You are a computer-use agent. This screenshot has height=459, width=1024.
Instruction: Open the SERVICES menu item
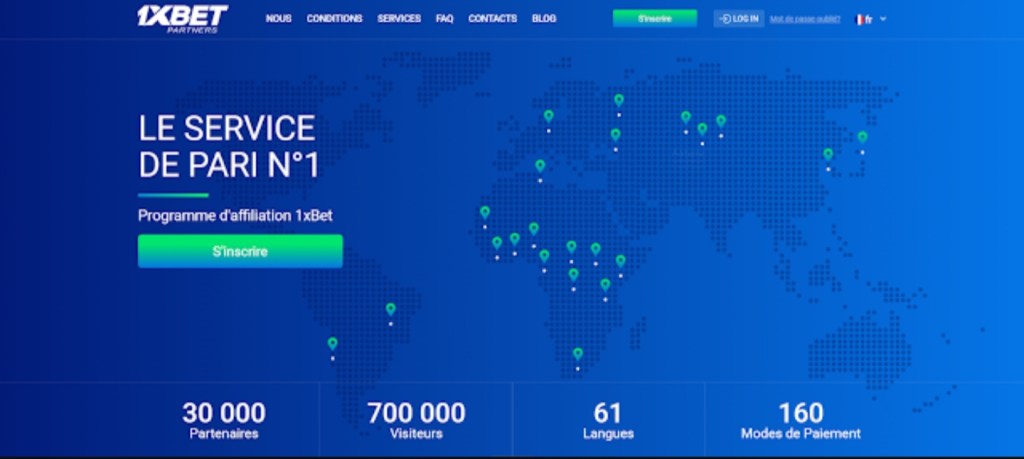coord(399,19)
